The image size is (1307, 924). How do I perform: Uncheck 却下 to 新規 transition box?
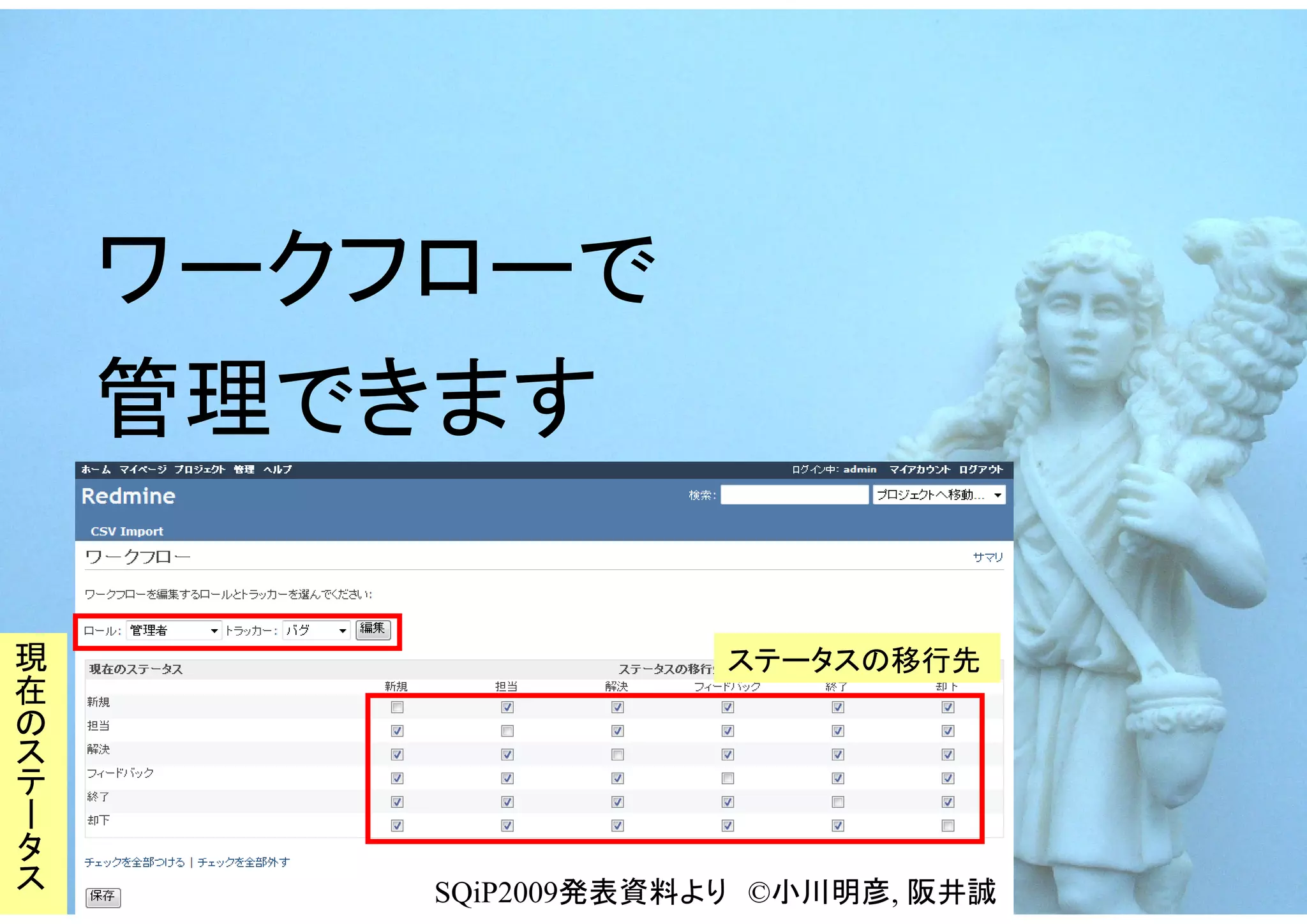point(397,825)
